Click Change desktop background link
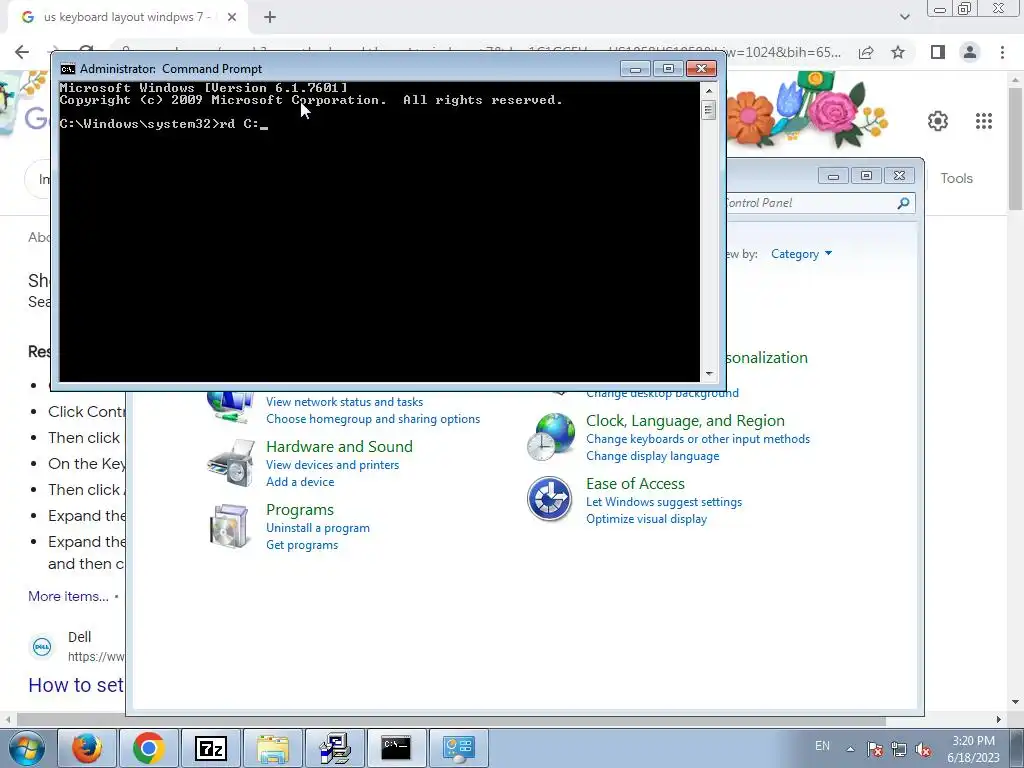This screenshot has height=768, width=1024. [x=662, y=394]
